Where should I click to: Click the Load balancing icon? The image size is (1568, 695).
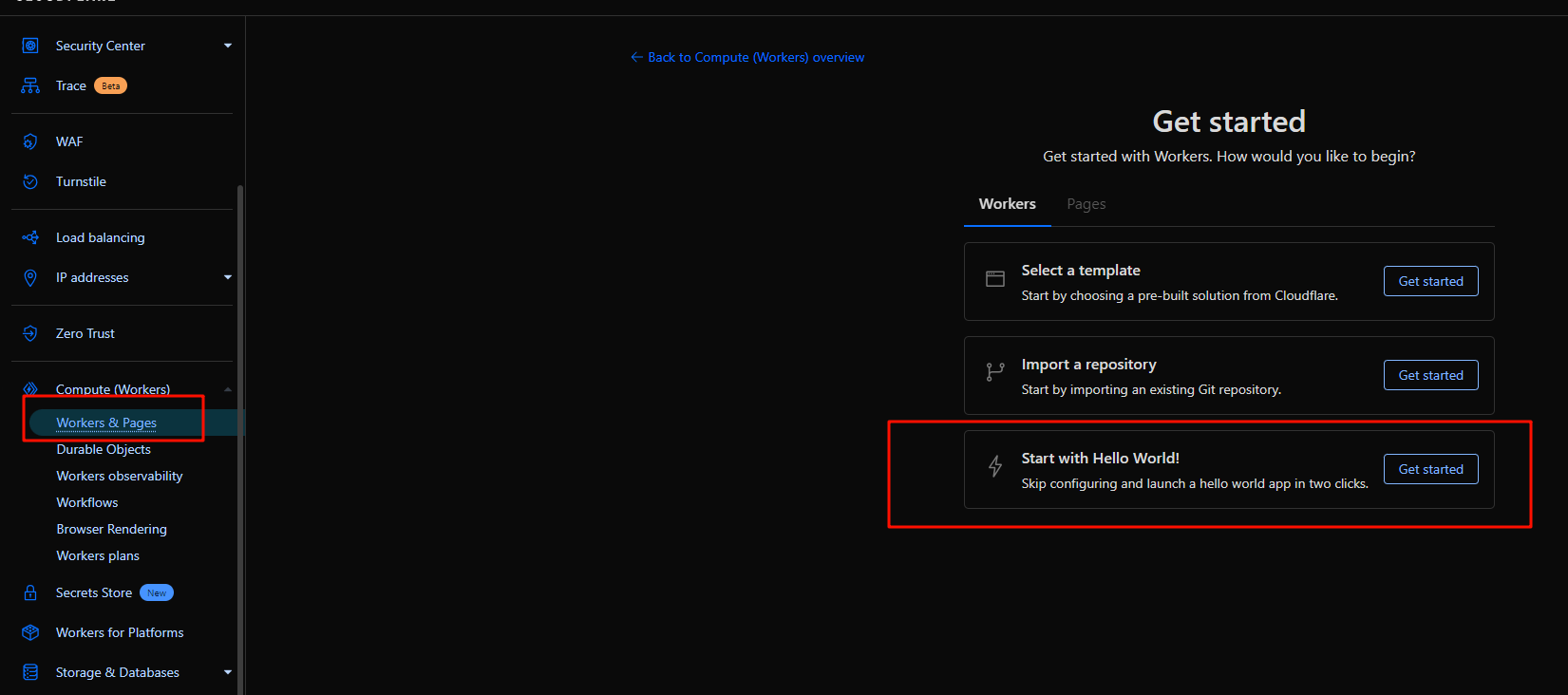30,237
